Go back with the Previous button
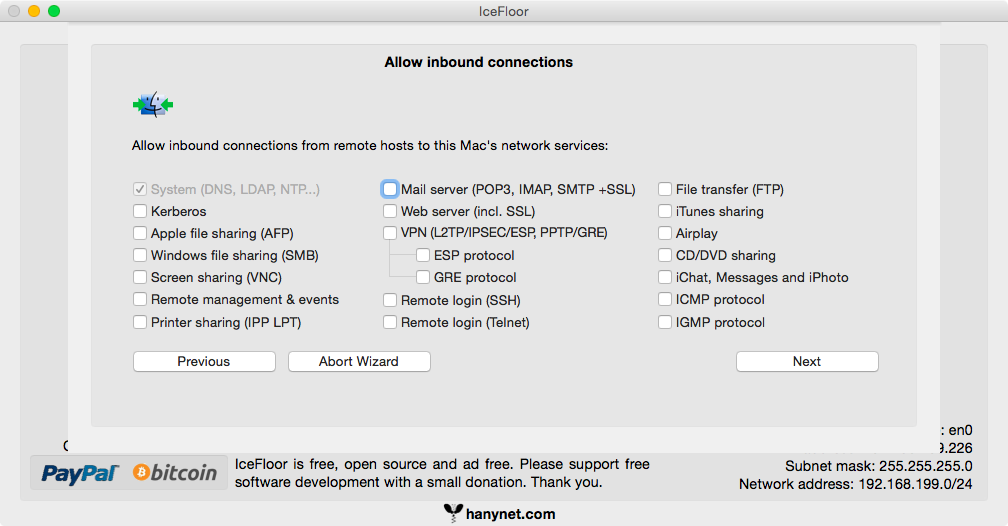This screenshot has width=1008, height=526. pyautogui.click(x=204, y=361)
